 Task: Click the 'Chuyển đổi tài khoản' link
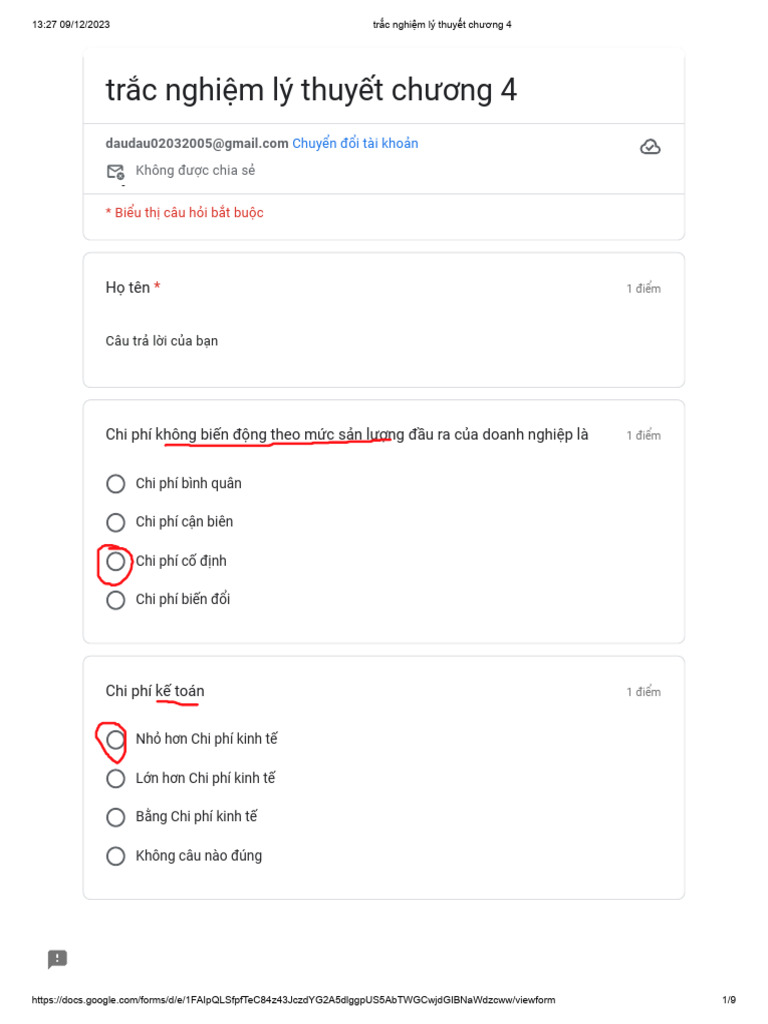tap(355, 143)
